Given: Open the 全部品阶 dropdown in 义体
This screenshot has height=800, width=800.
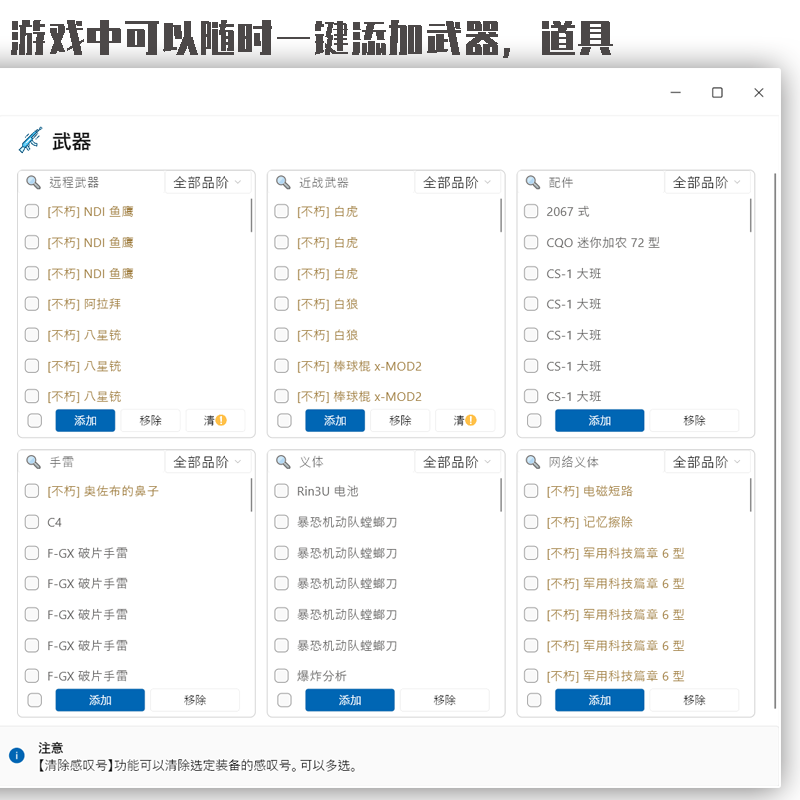Looking at the screenshot, I should click(458, 462).
